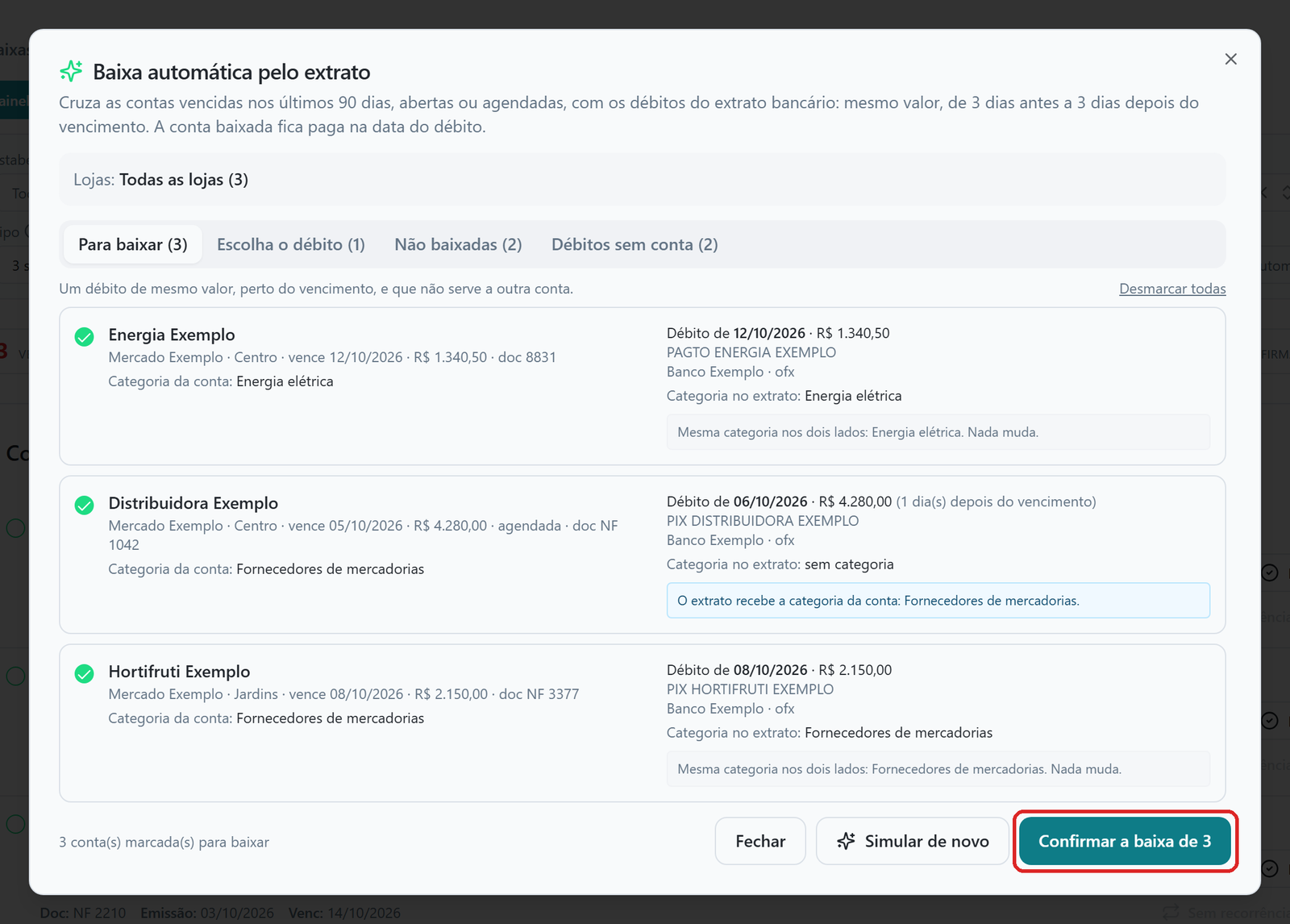The height and width of the screenshot is (924, 1290).
Task: Click 'Categoria da conta: Energia elétrica' text
Action: tap(221, 381)
